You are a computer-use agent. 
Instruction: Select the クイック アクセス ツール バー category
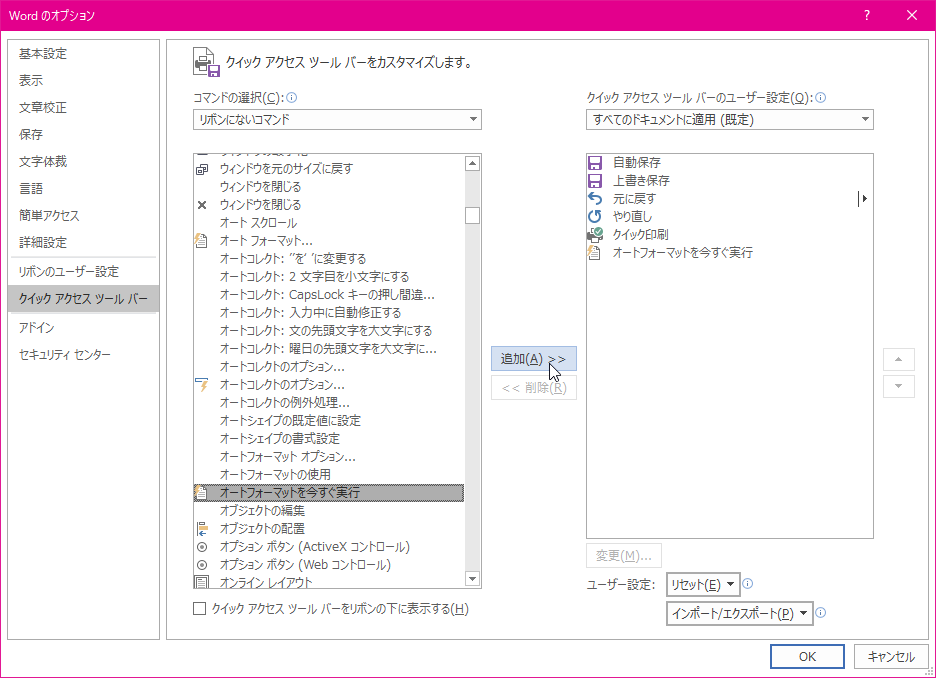tap(84, 298)
